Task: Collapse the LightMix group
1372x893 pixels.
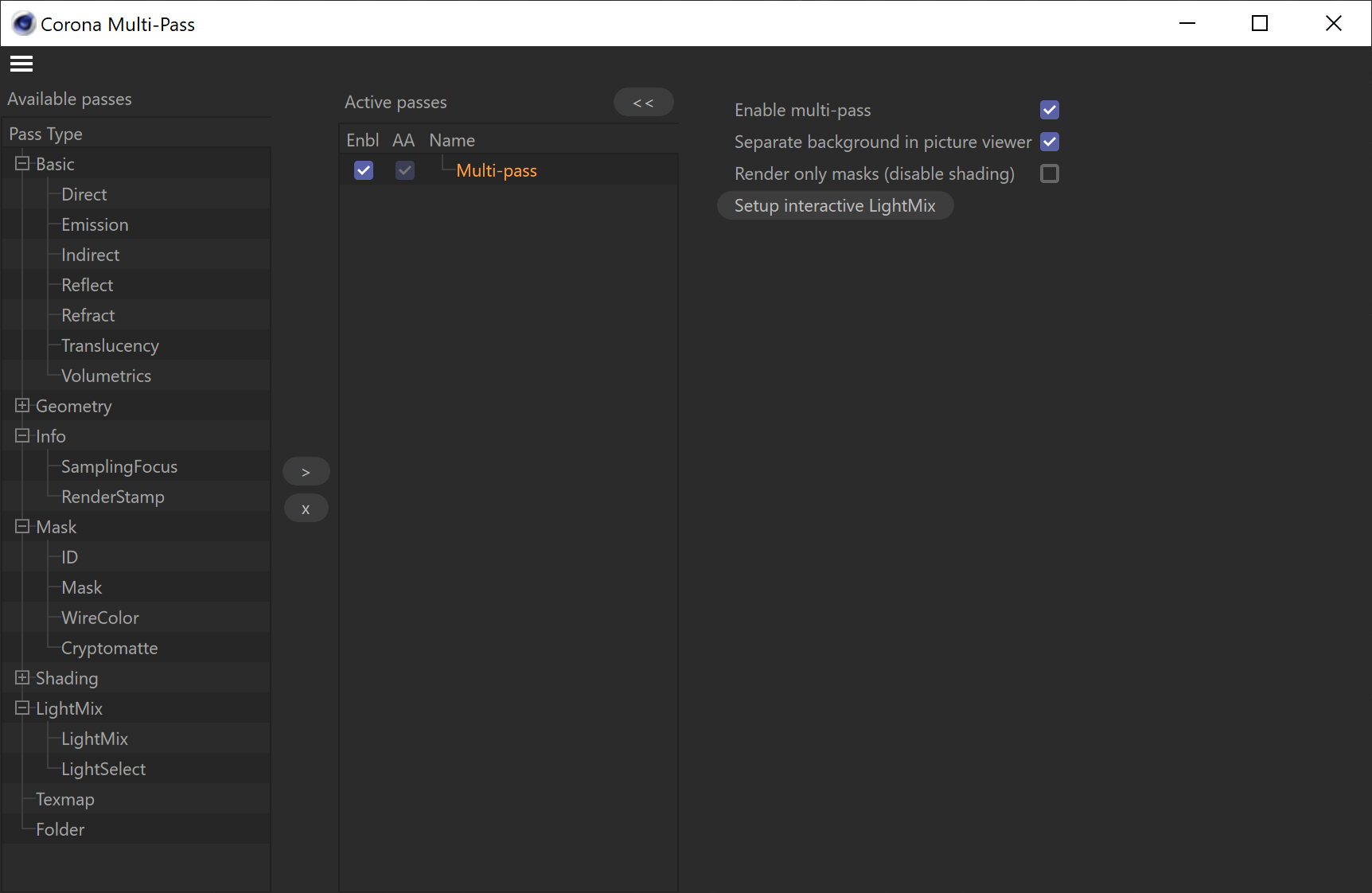Action: coord(22,708)
